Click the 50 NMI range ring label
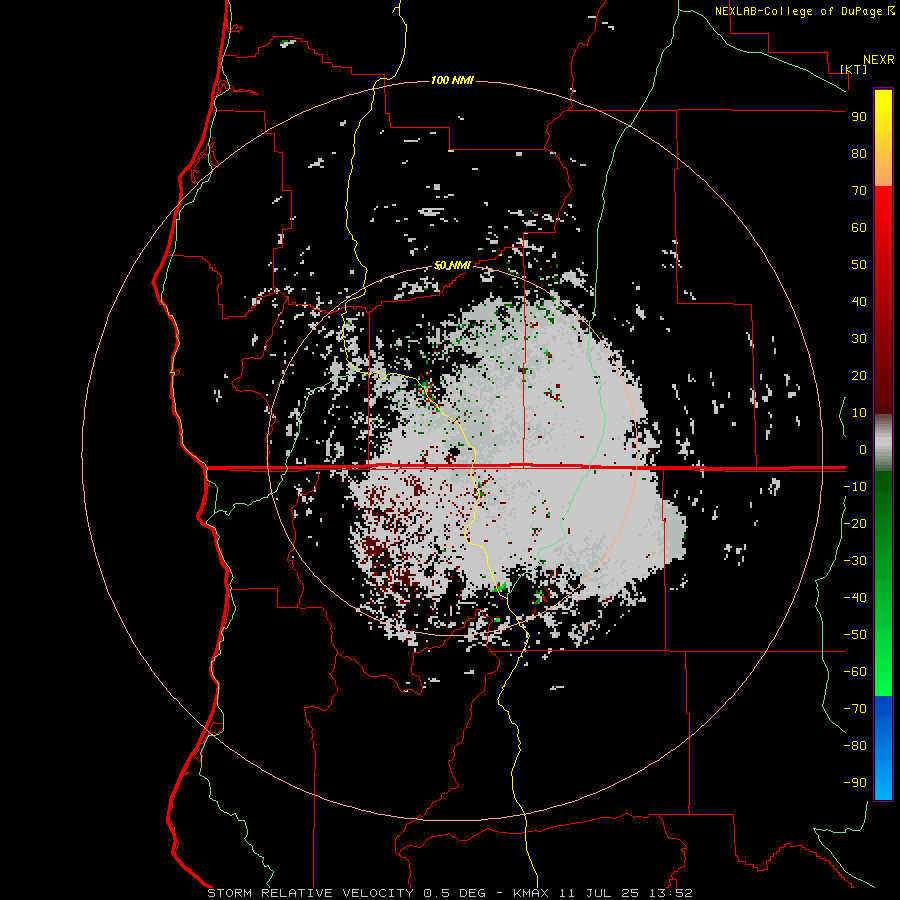This screenshot has width=900, height=900. coord(452,265)
